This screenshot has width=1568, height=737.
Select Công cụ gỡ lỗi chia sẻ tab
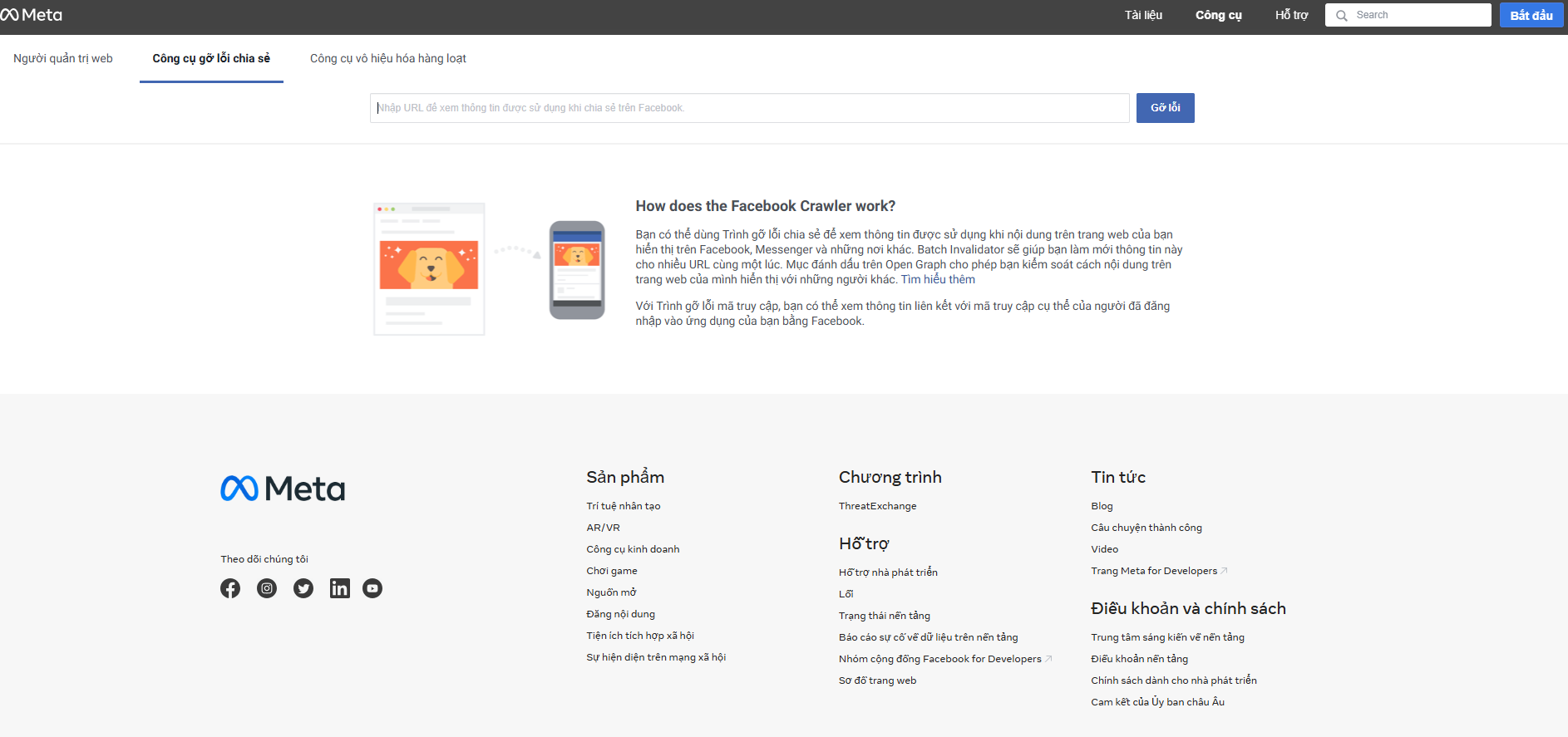pos(211,58)
